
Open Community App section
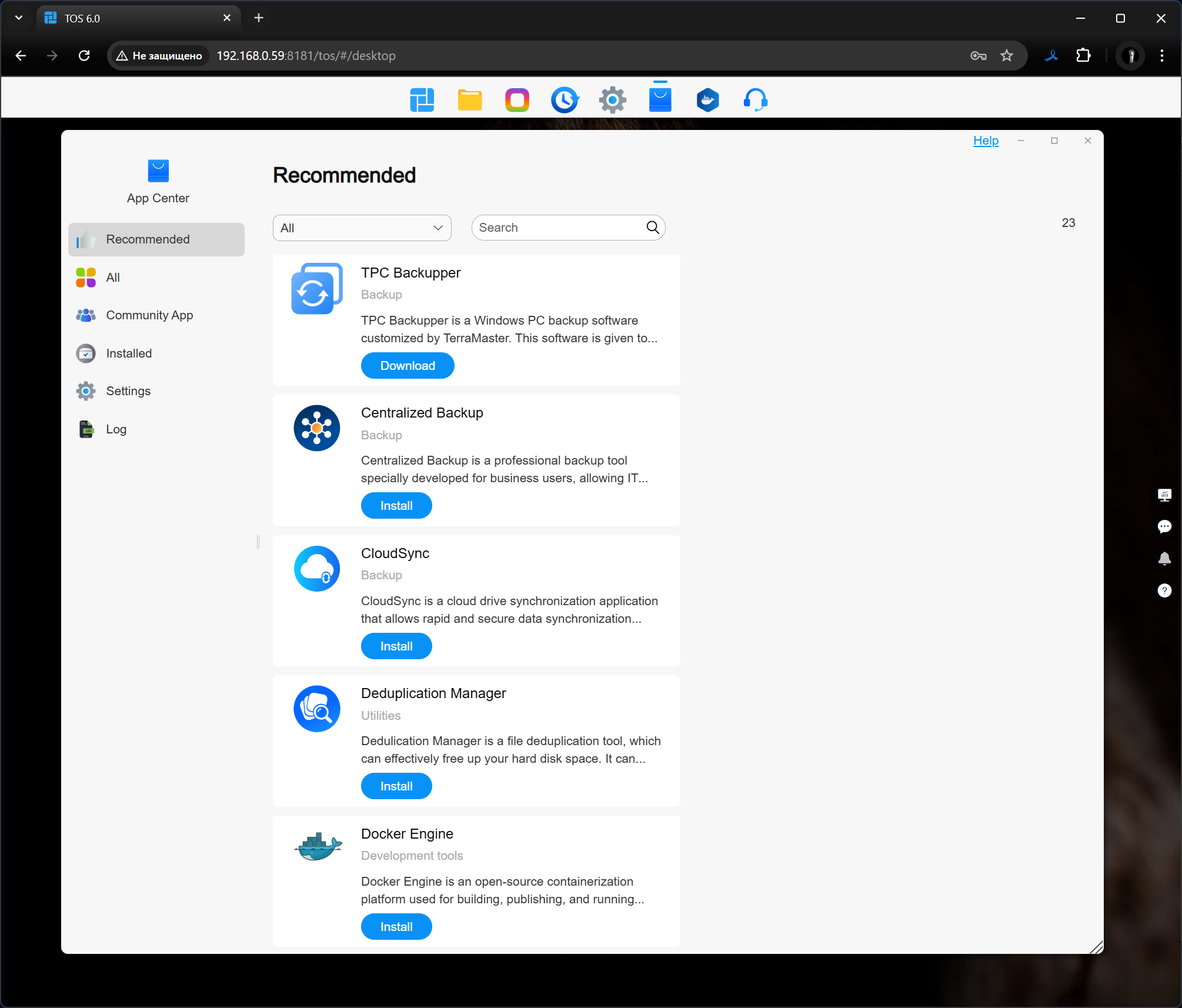pyautogui.click(x=156, y=315)
